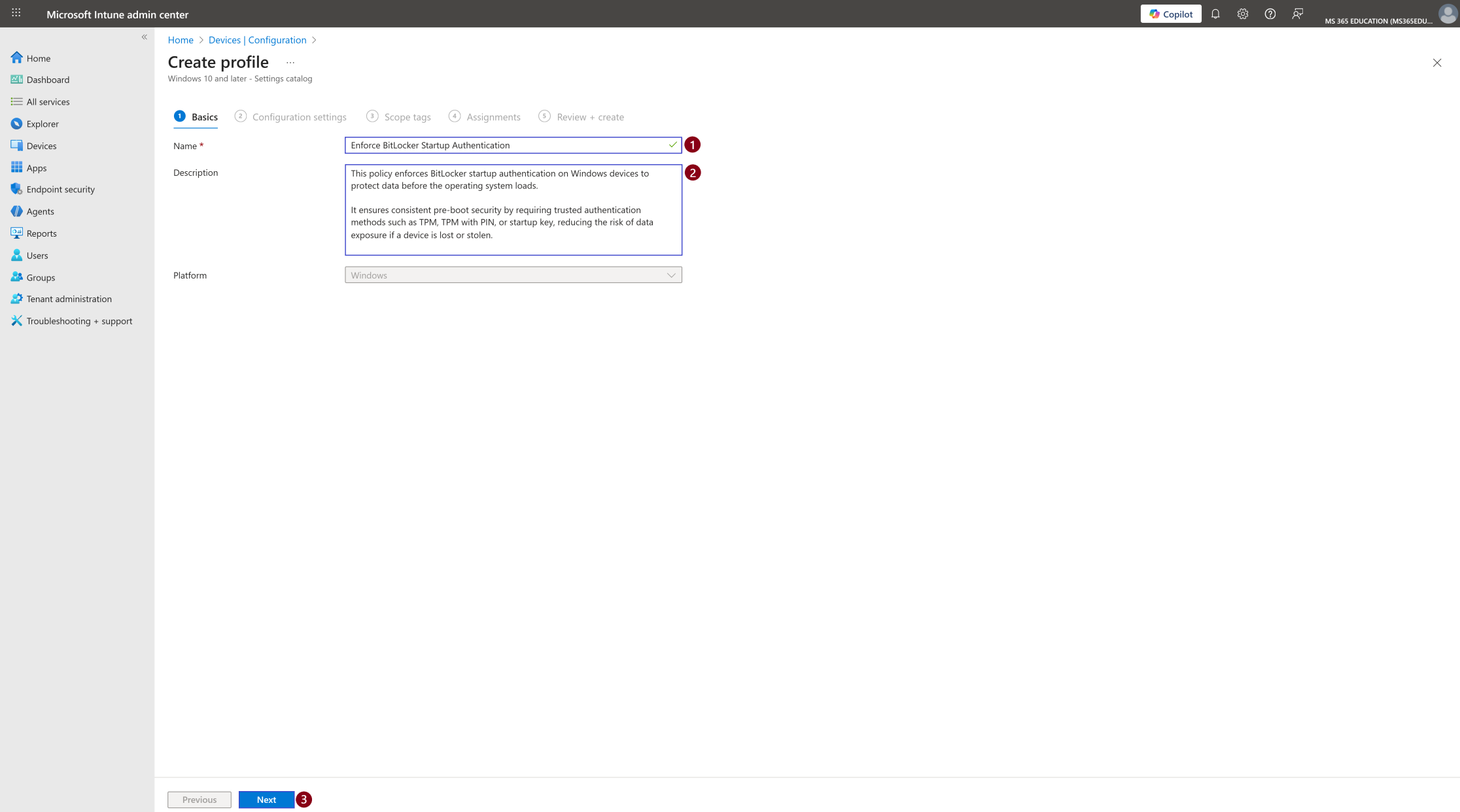Open the feedback icon in header
This screenshot has height=812, width=1460.
1298,14
